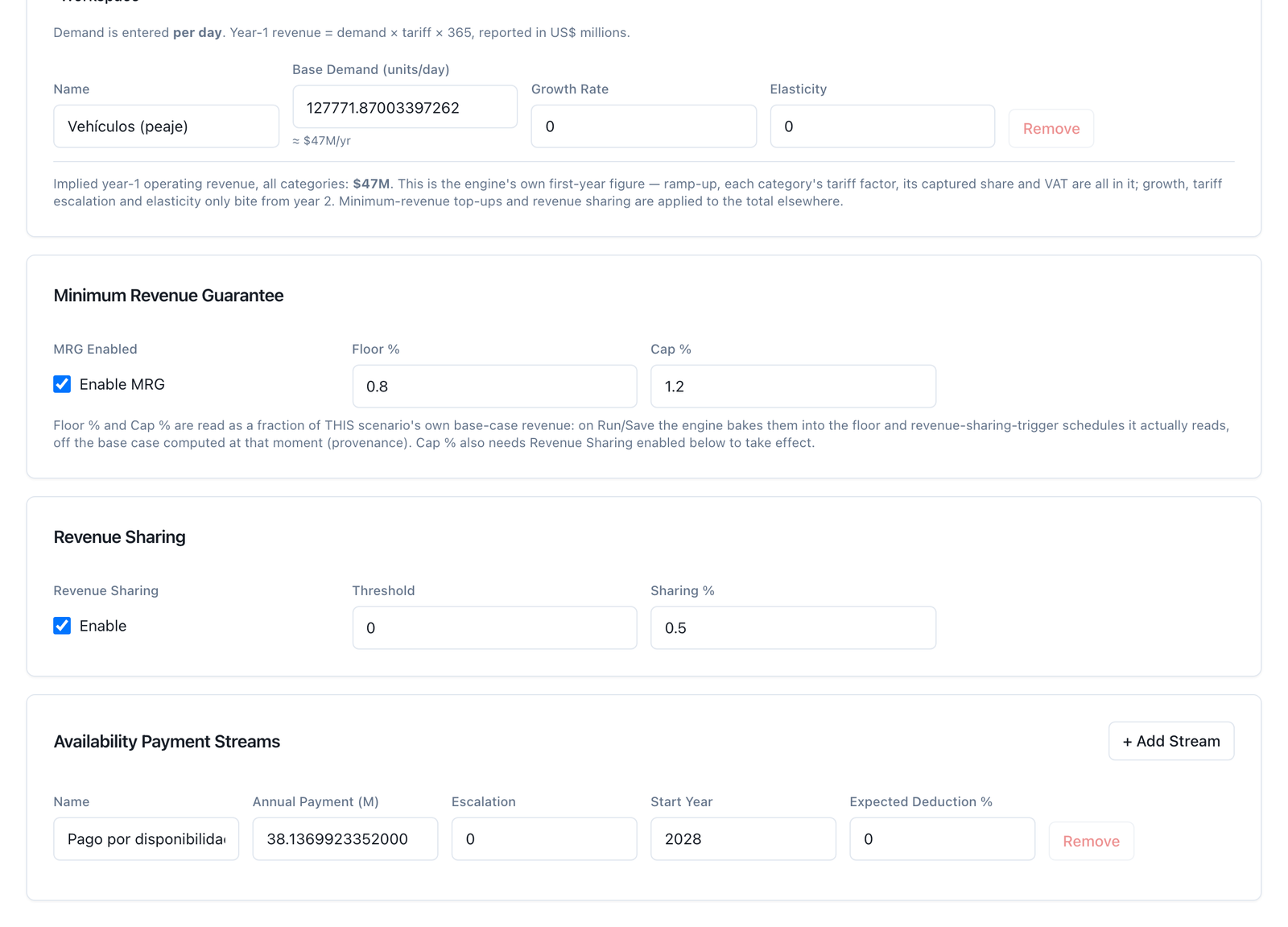Viewport: 1288px width, 927px height.
Task: Edit the availability stream Name field
Action: point(146,839)
